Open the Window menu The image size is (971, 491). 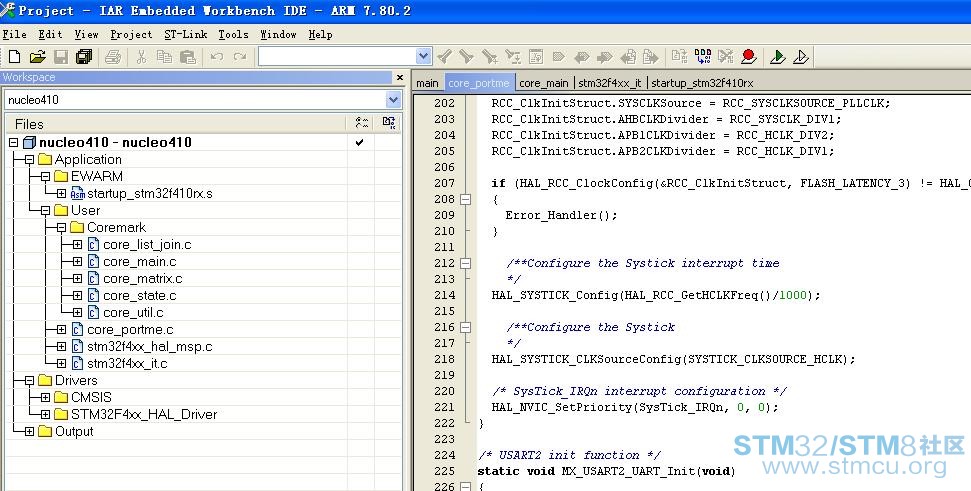click(x=279, y=35)
